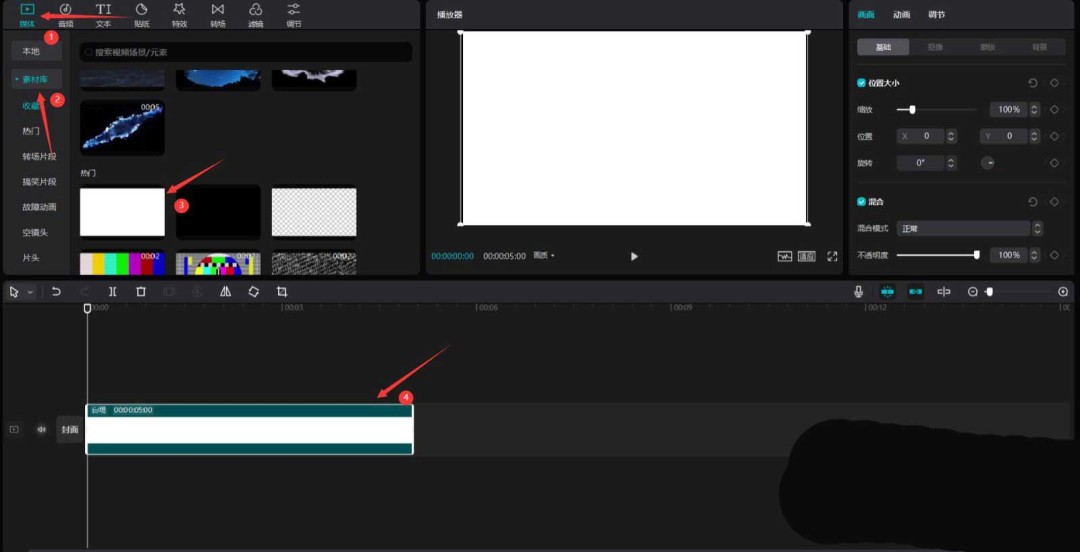Open the selection tool mode dropdown arrow

tap(30, 292)
